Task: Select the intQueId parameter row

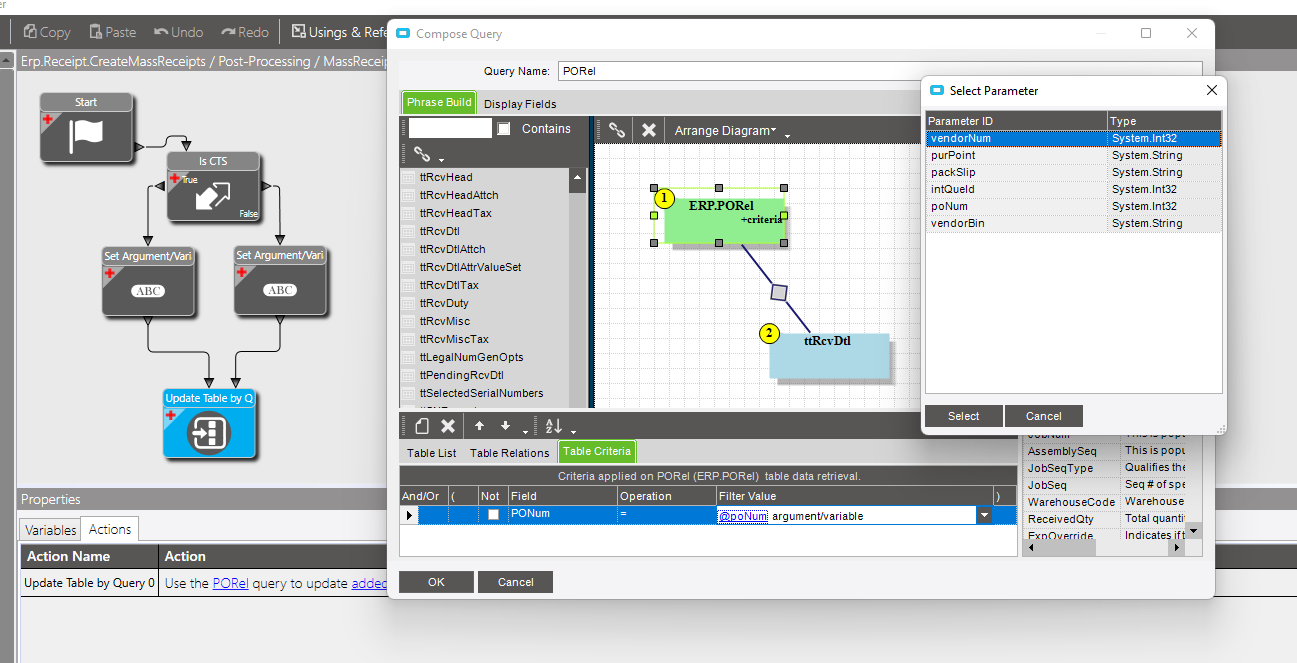Action: click(x=1073, y=189)
